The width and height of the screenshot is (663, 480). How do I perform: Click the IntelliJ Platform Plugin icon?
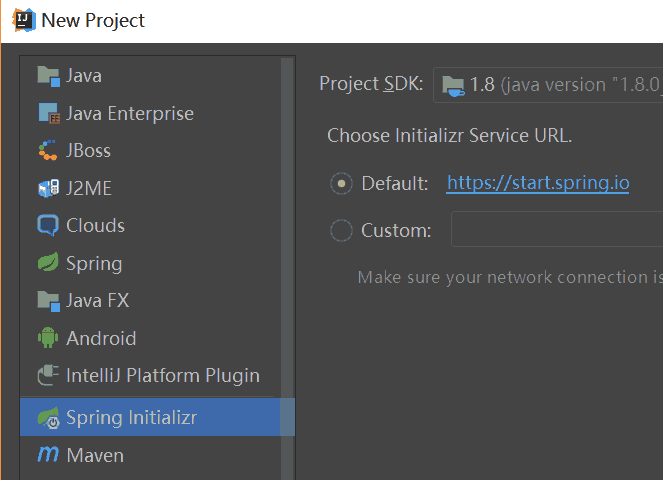click(48, 376)
